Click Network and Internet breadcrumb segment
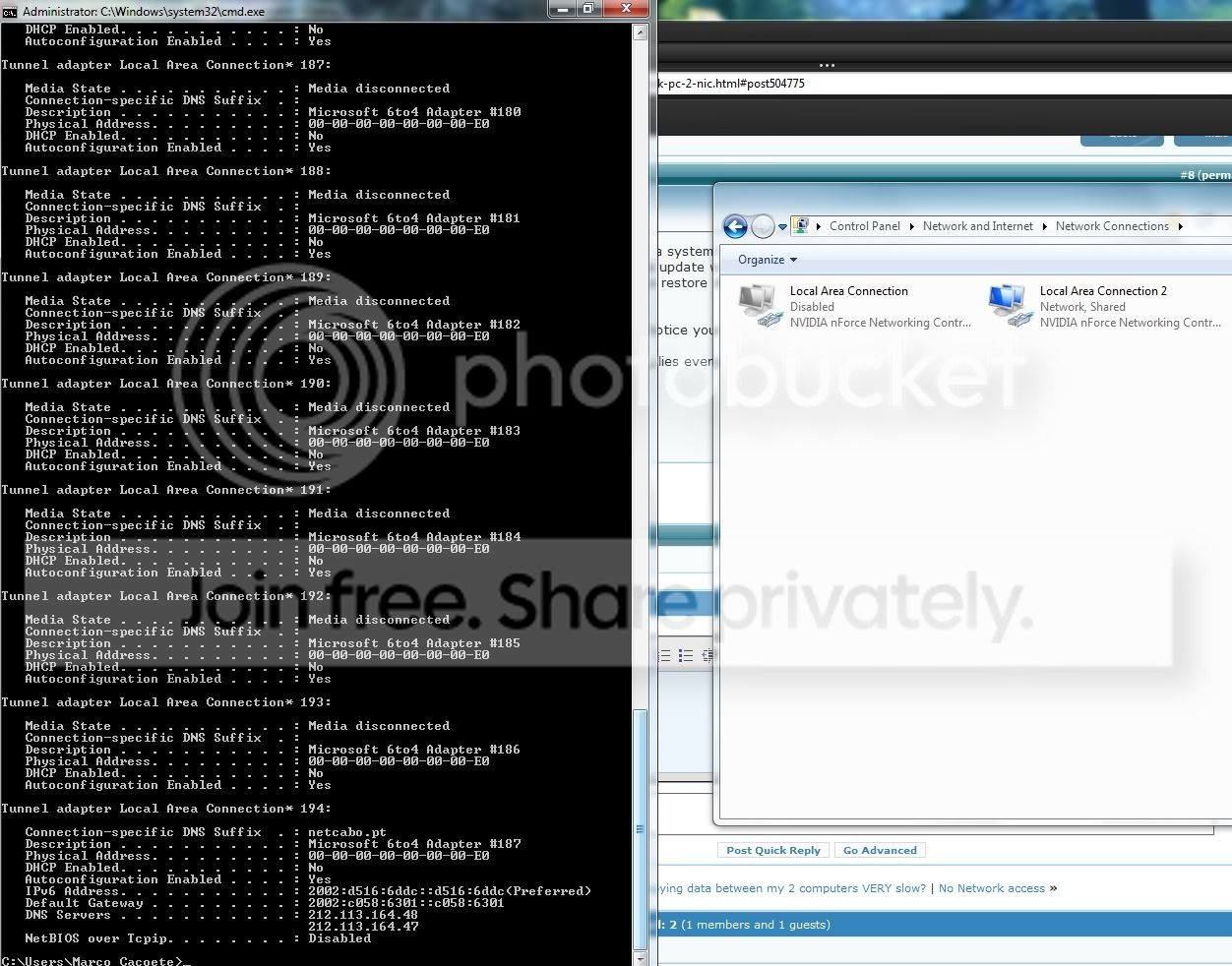 [978, 226]
